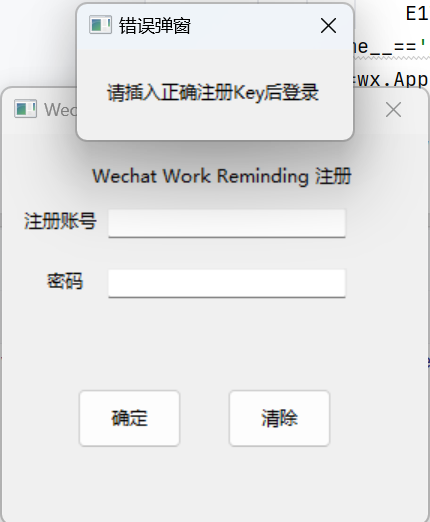
Task: Click the 清除 clear button
Action: (279, 418)
